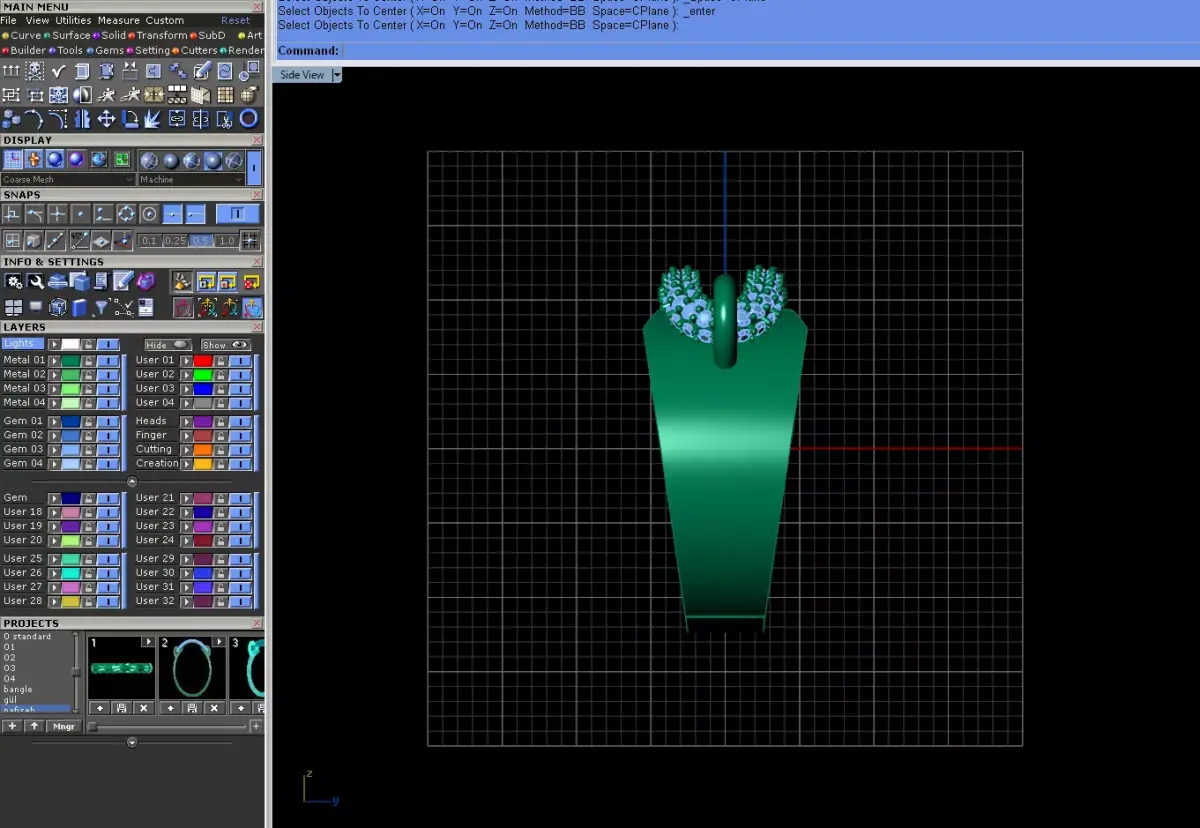Set the snap grid spacing to 0.25
1200x828 pixels.
coord(175,240)
